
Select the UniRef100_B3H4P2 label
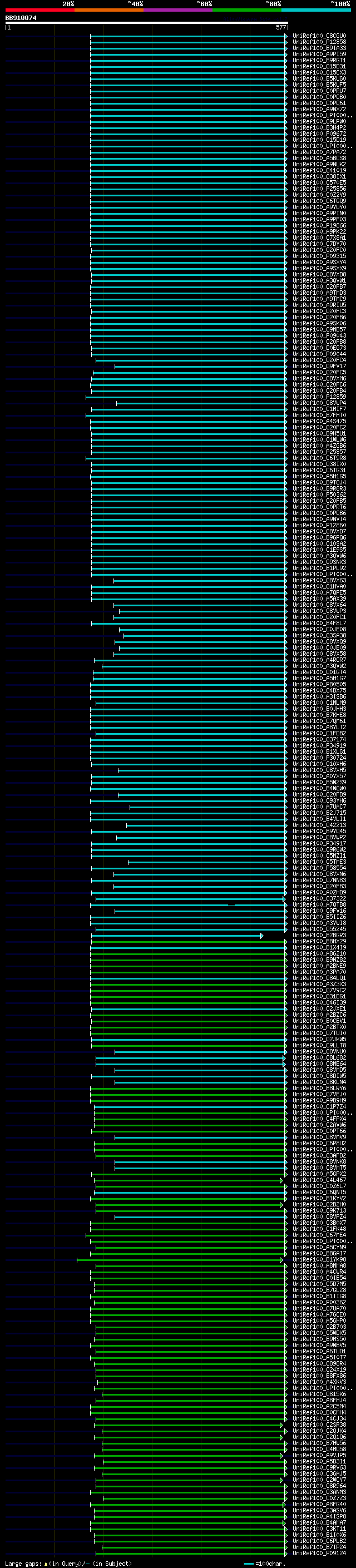[x=319, y=128]
